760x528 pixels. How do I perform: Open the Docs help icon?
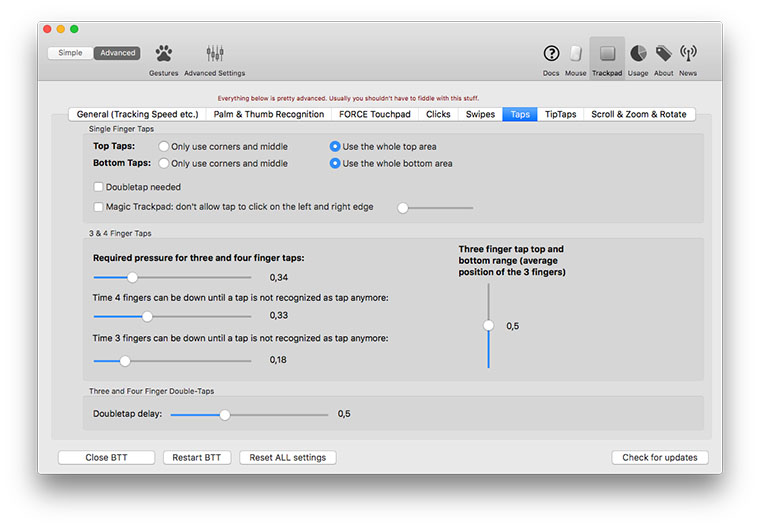click(551, 53)
